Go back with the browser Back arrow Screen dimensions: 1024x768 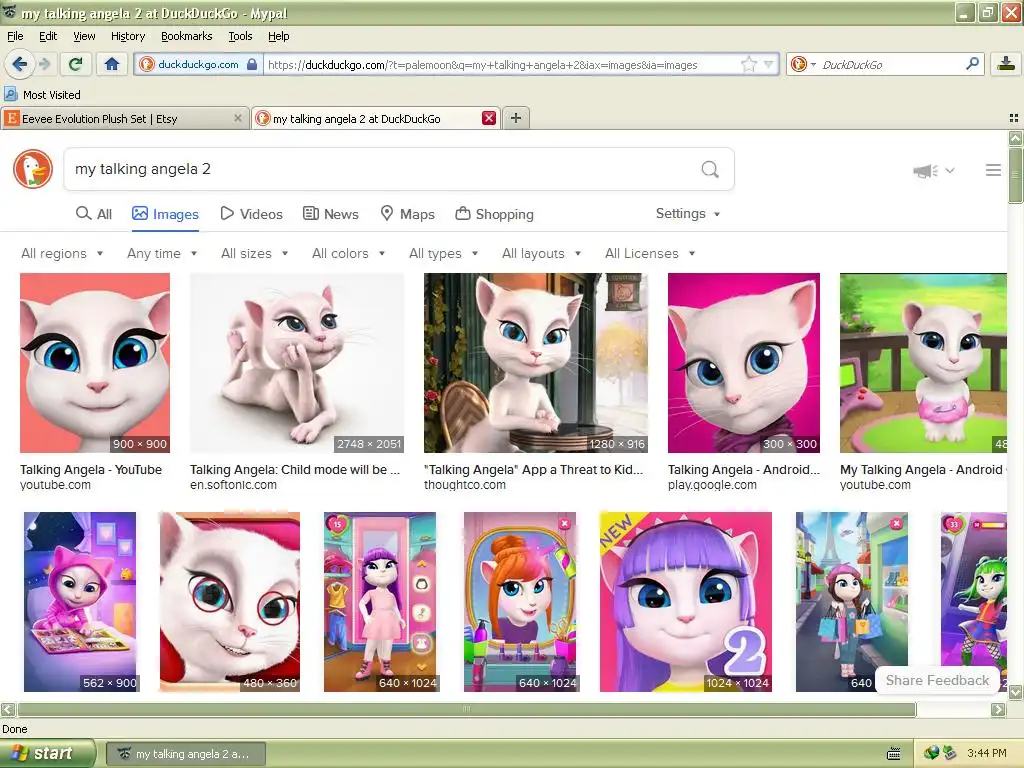click(19, 64)
